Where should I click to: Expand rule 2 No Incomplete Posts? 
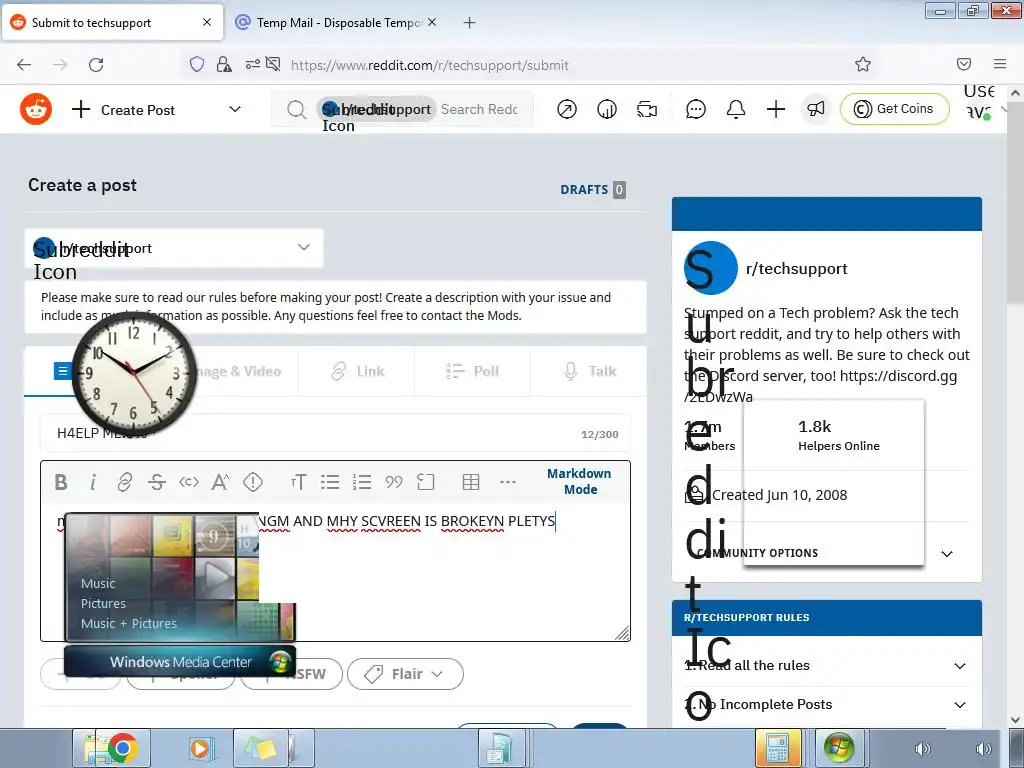[825, 705]
